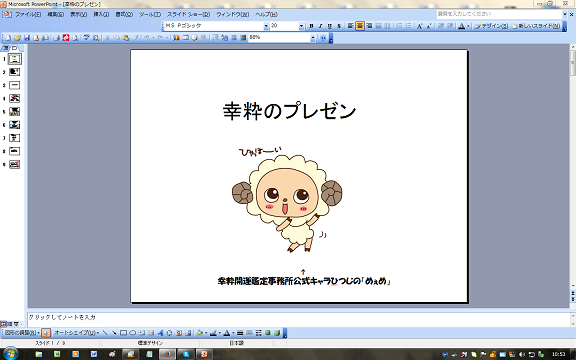Viewport: 576px width, 360px height.
Task: Click the increase font size icon
Action: click(420, 26)
